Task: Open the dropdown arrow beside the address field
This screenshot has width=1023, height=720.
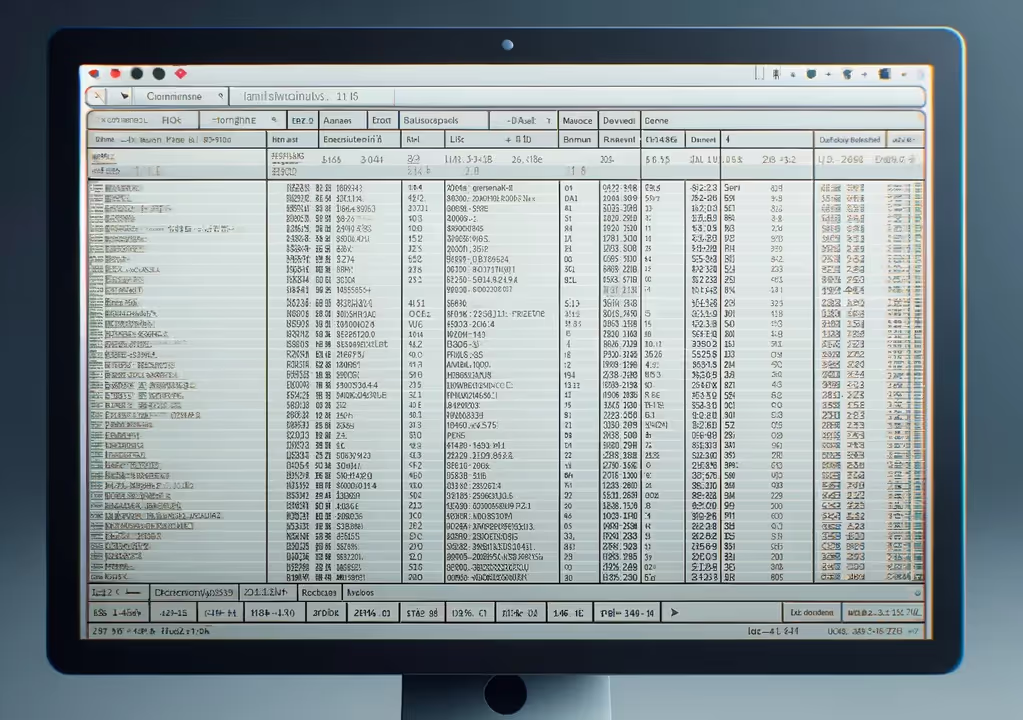Action: click(124, 96)
